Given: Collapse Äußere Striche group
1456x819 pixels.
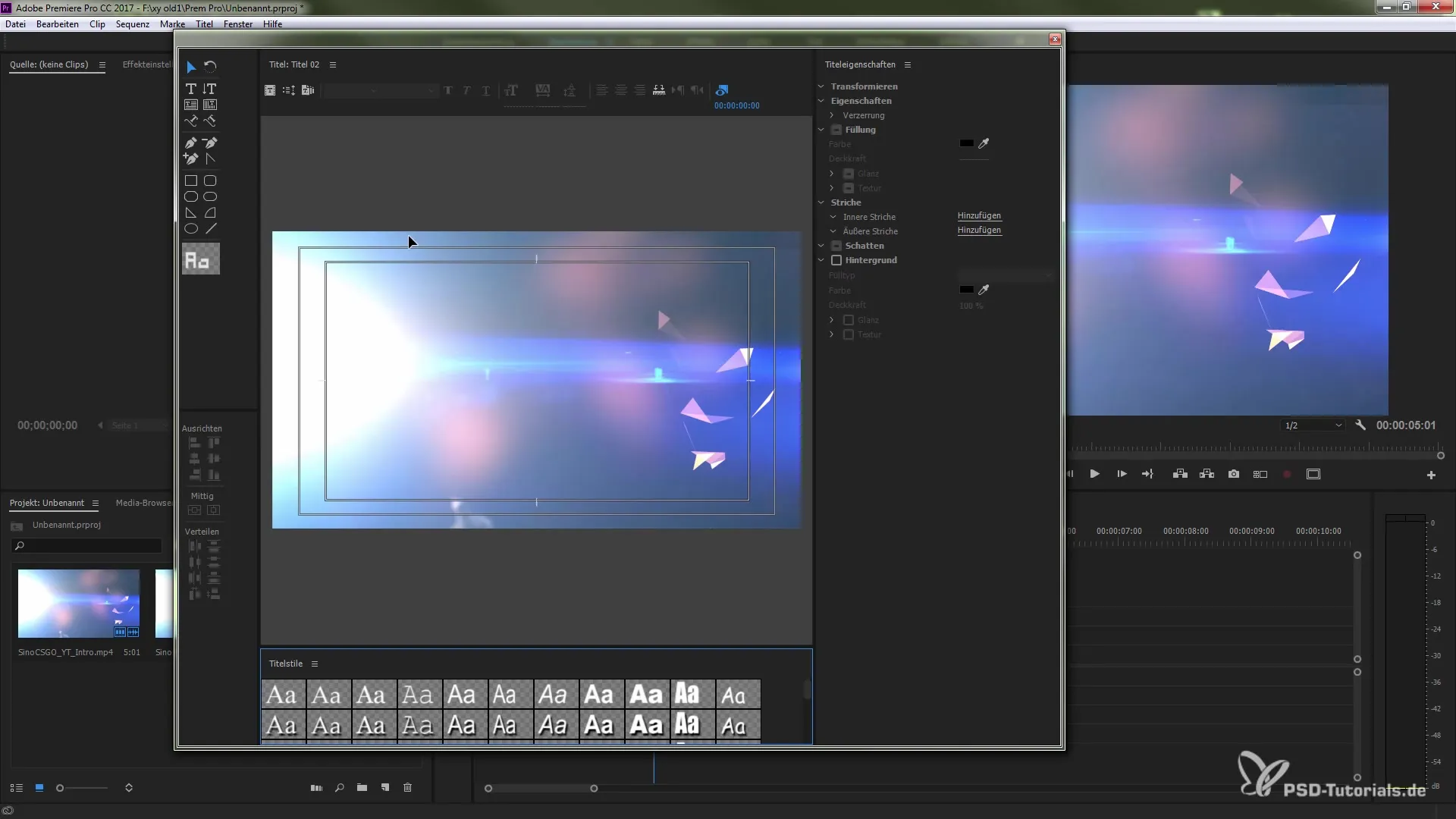Looking at the screenshot, I should [833, 231].
